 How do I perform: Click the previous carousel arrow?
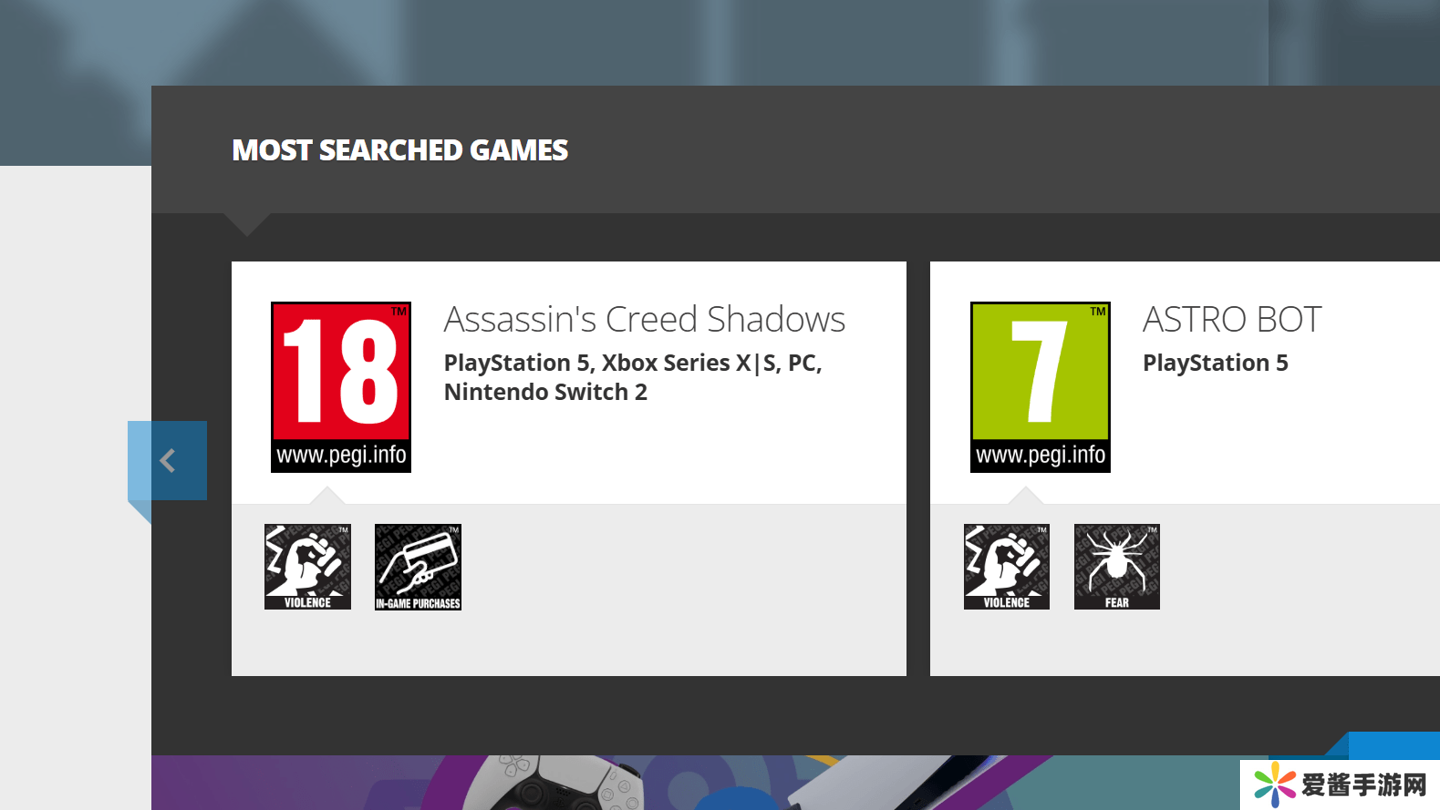click(167, 460)
